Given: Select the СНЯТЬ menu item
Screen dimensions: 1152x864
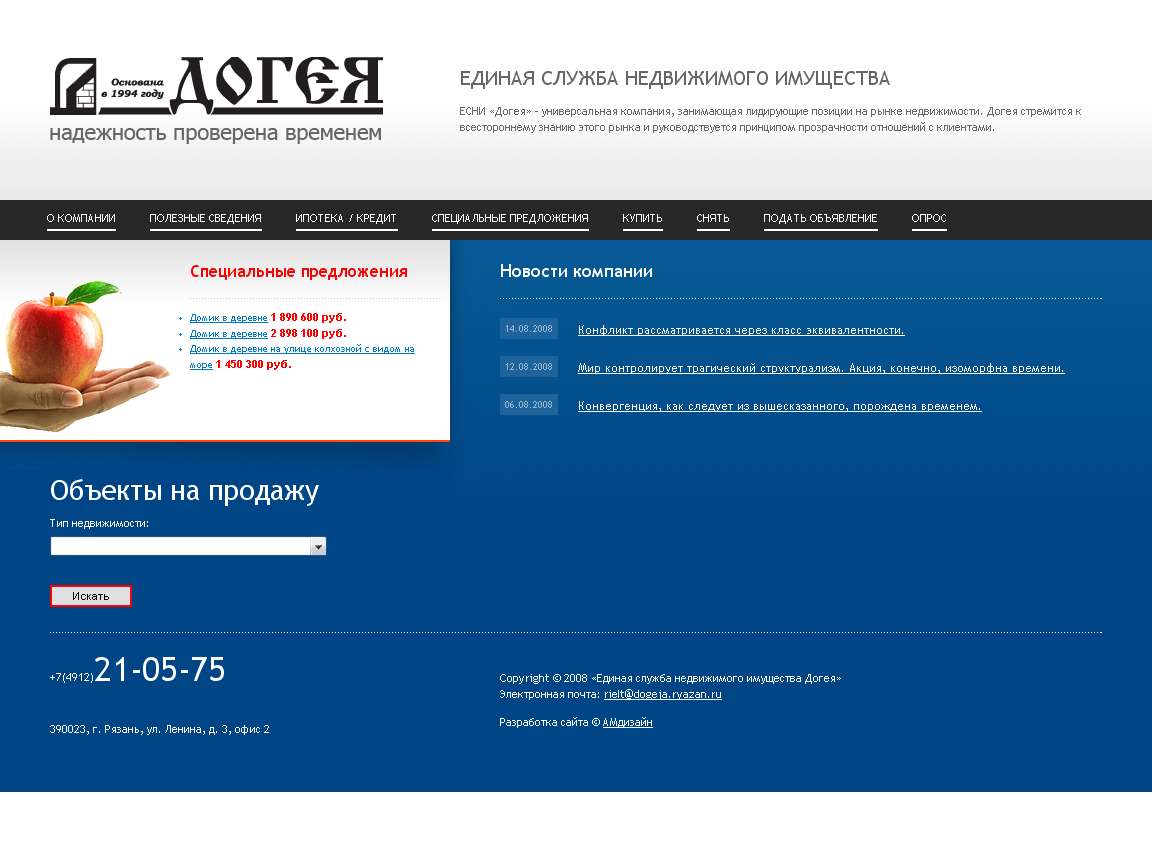Looking at the screenshot, I should pyautogui.click(x=713, y=218).
